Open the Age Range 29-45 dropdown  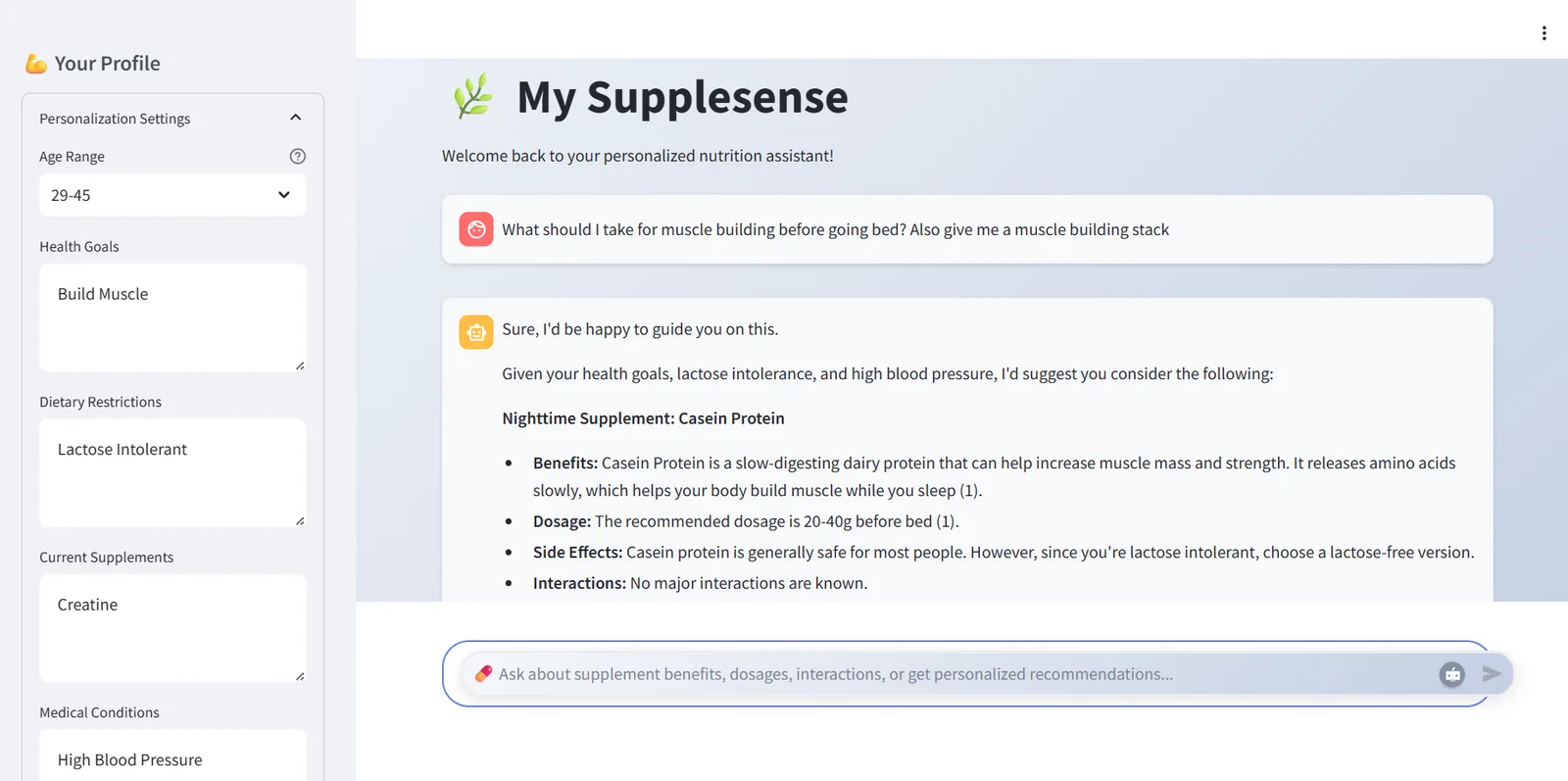[x=172, y=195]
